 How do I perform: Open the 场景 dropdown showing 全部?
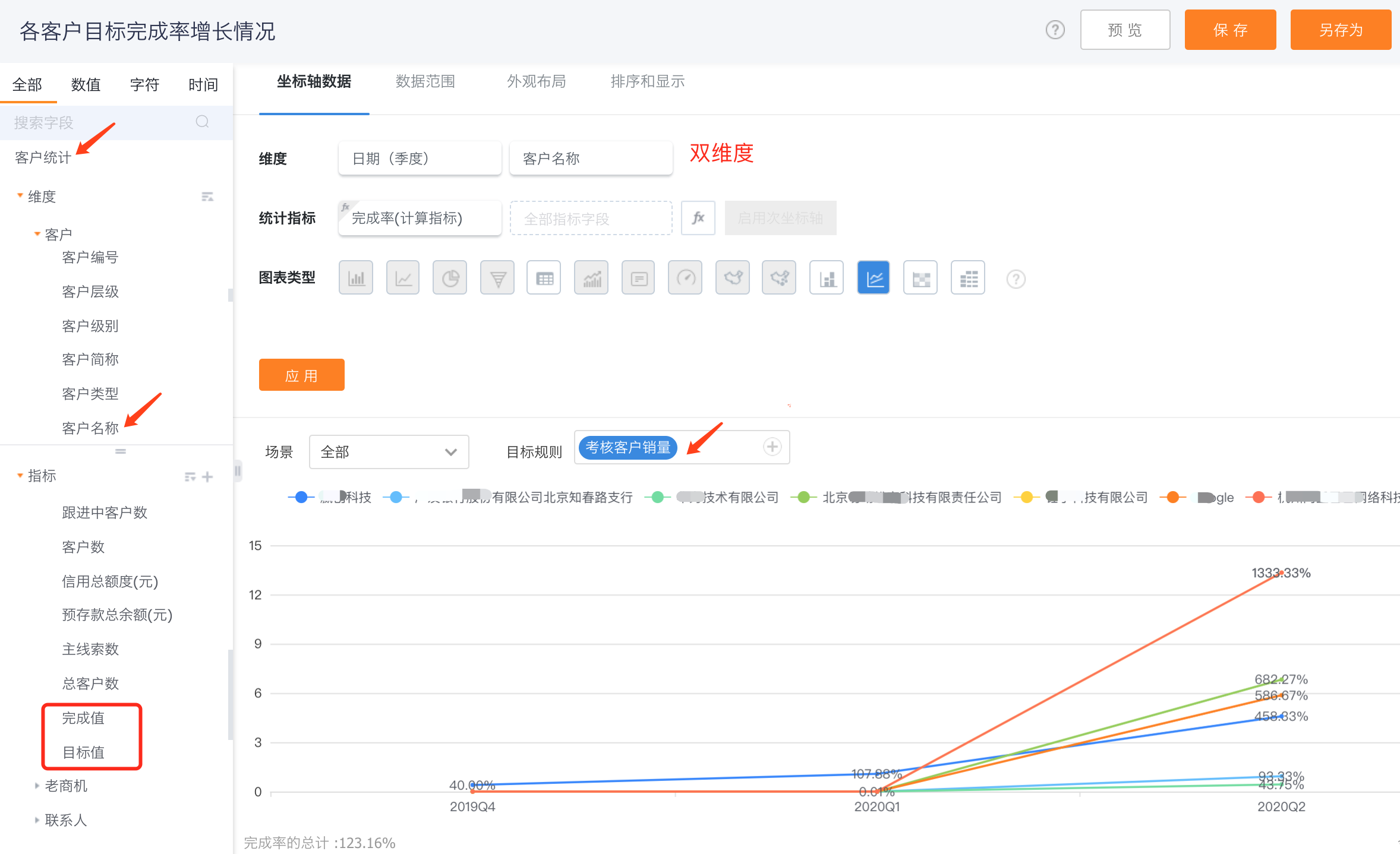coord(389,452)
